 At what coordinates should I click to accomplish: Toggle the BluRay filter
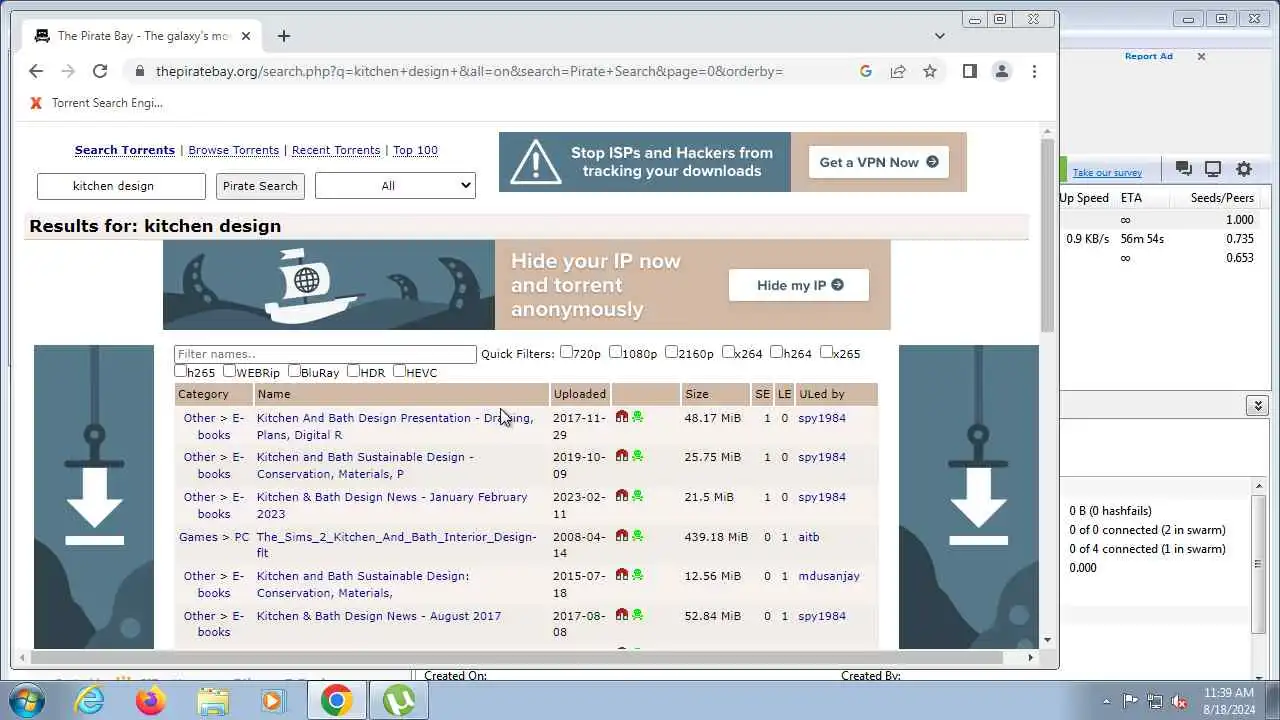(295, 371)
